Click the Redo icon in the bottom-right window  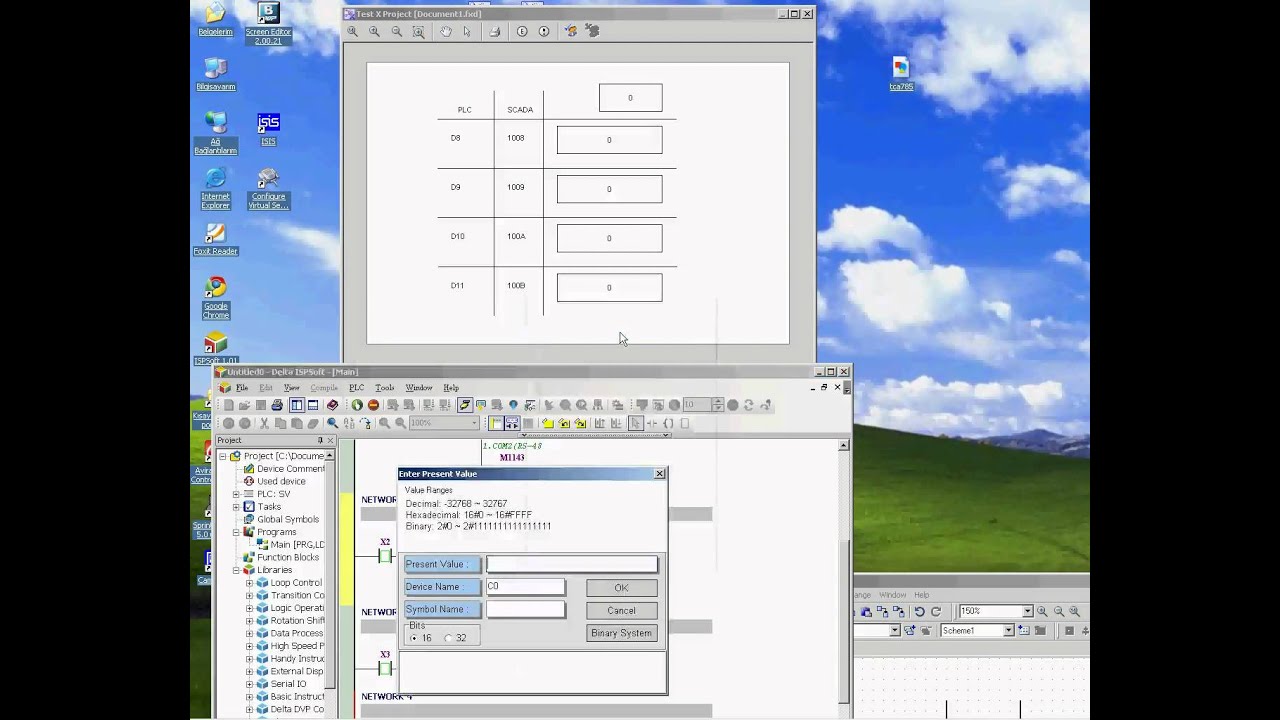936,611
